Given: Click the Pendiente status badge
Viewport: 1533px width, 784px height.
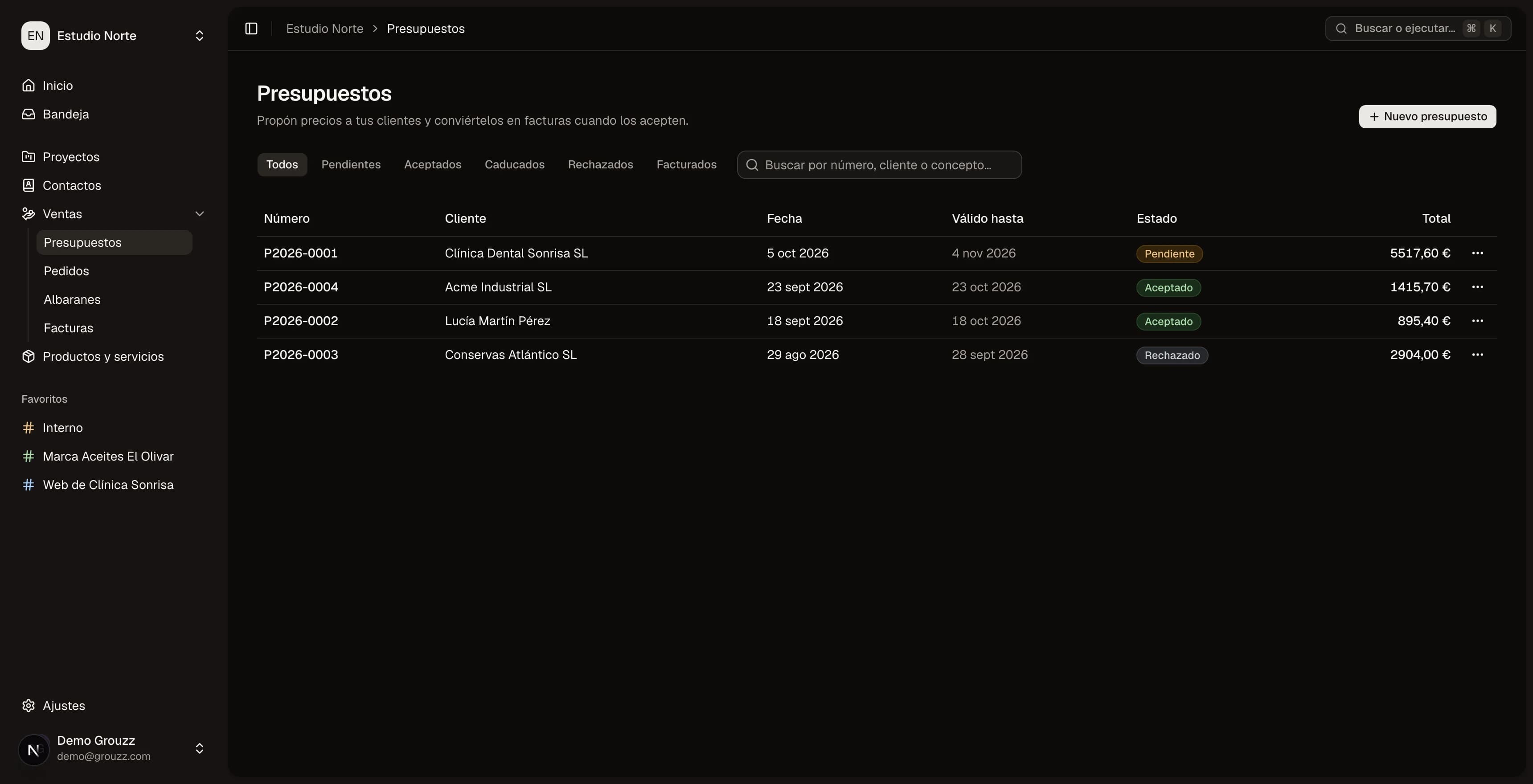Looking at the screenshot, I should tap(1169, 254).
